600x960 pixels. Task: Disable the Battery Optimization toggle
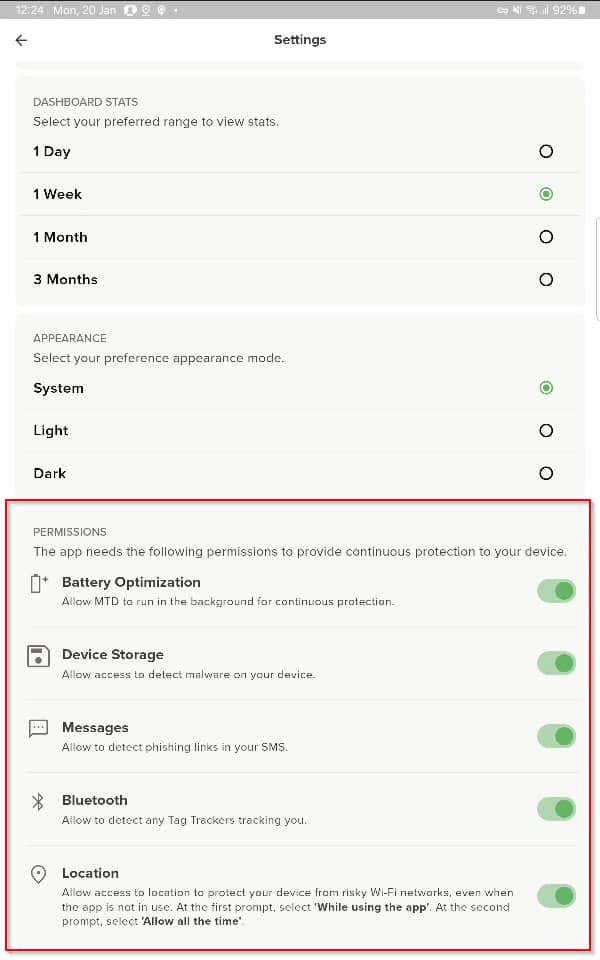pos(557,591)
